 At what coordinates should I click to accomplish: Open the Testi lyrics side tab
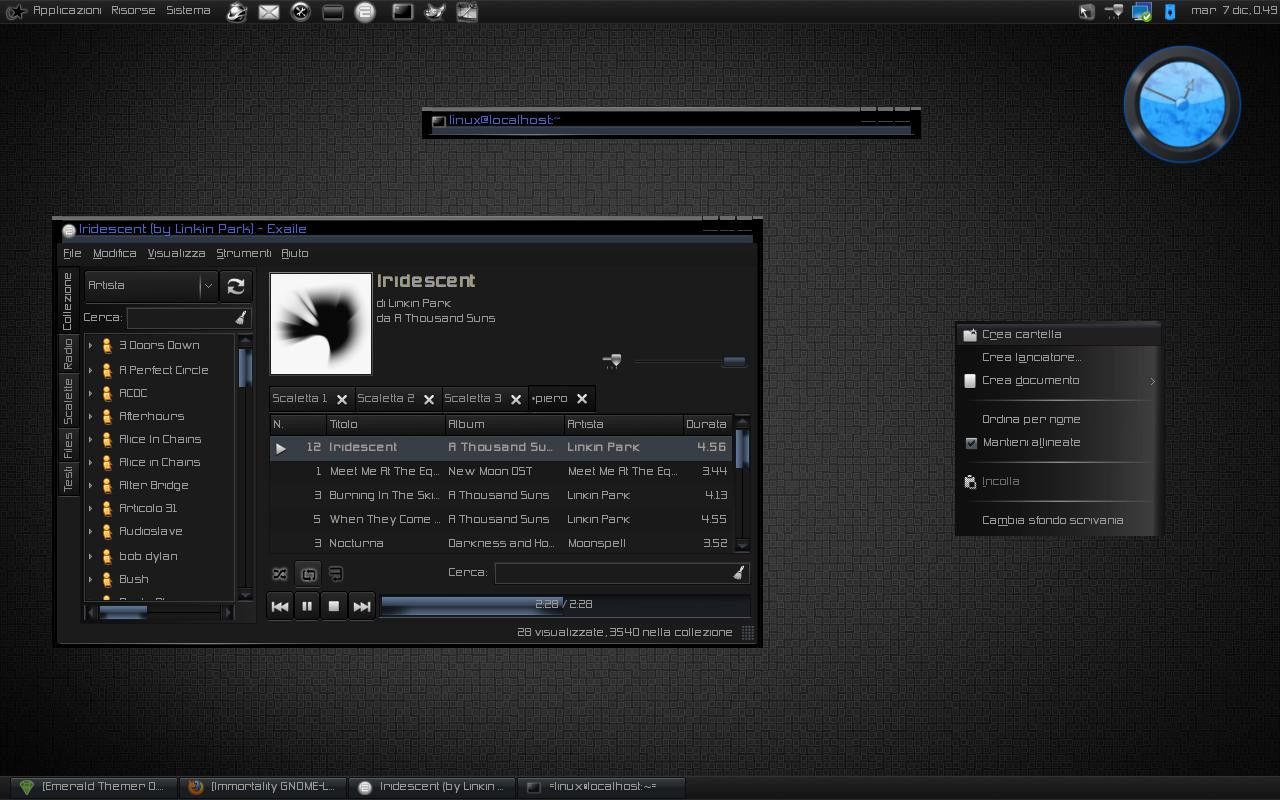coord(68,478)
